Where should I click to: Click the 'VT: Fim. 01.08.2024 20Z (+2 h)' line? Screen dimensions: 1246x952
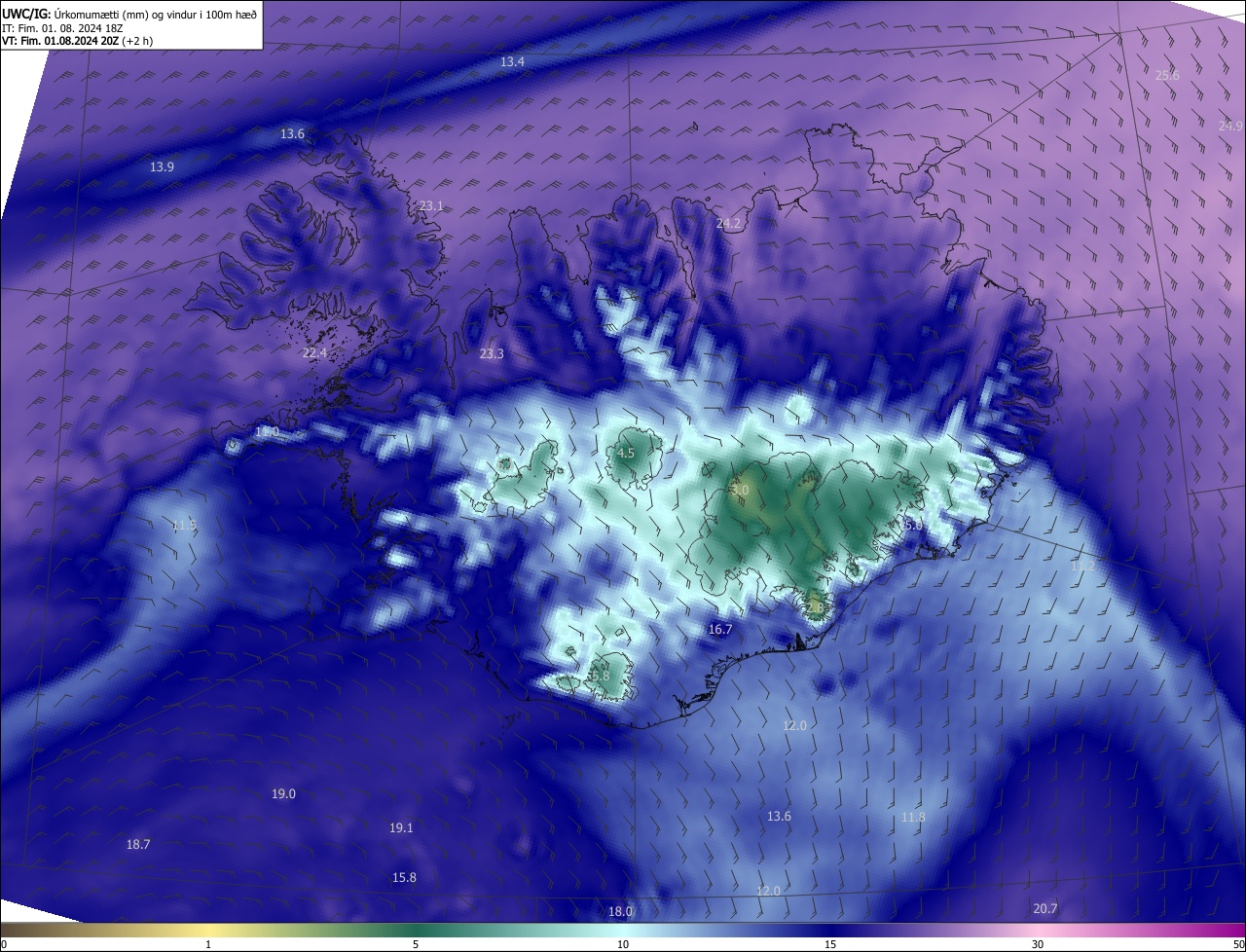(77, 41)
